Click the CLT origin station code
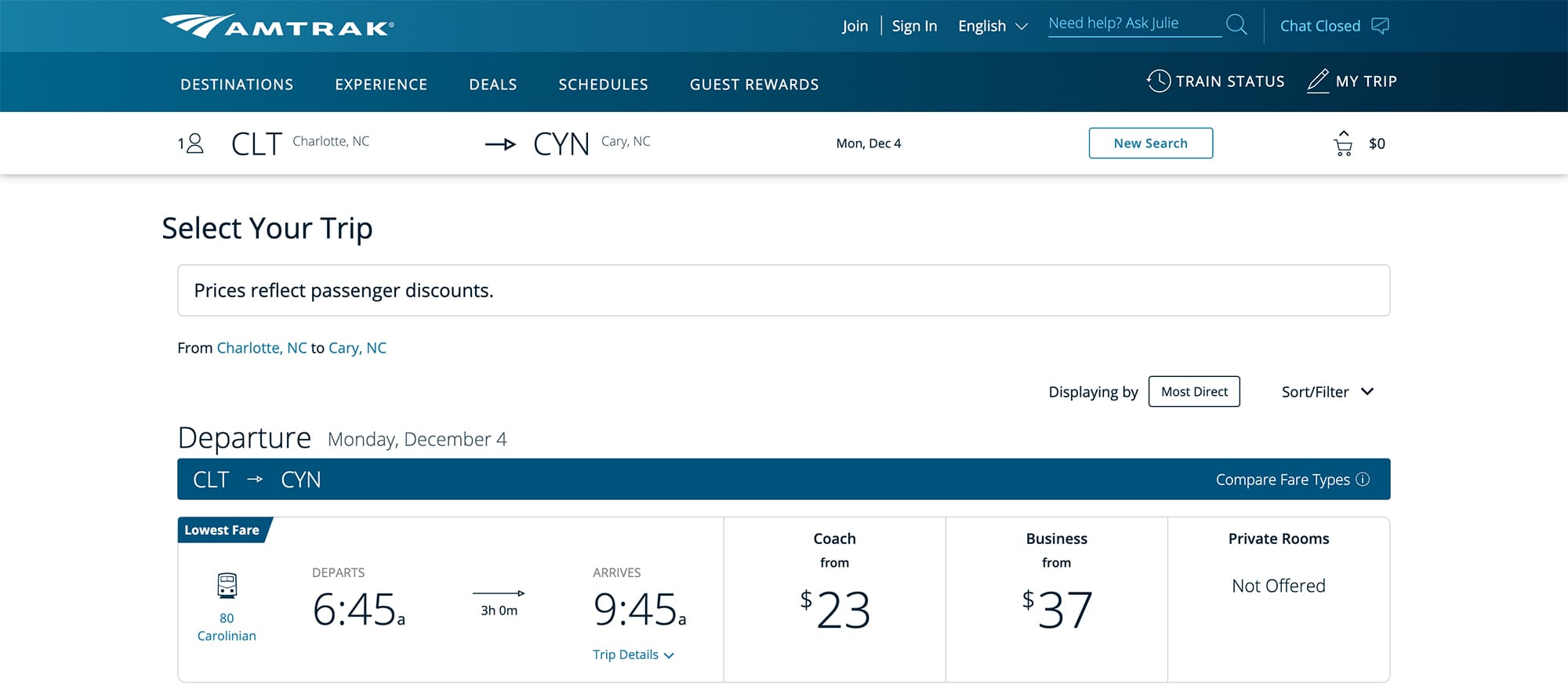The width and height of the screenshot is (1568, 696). 256,143
